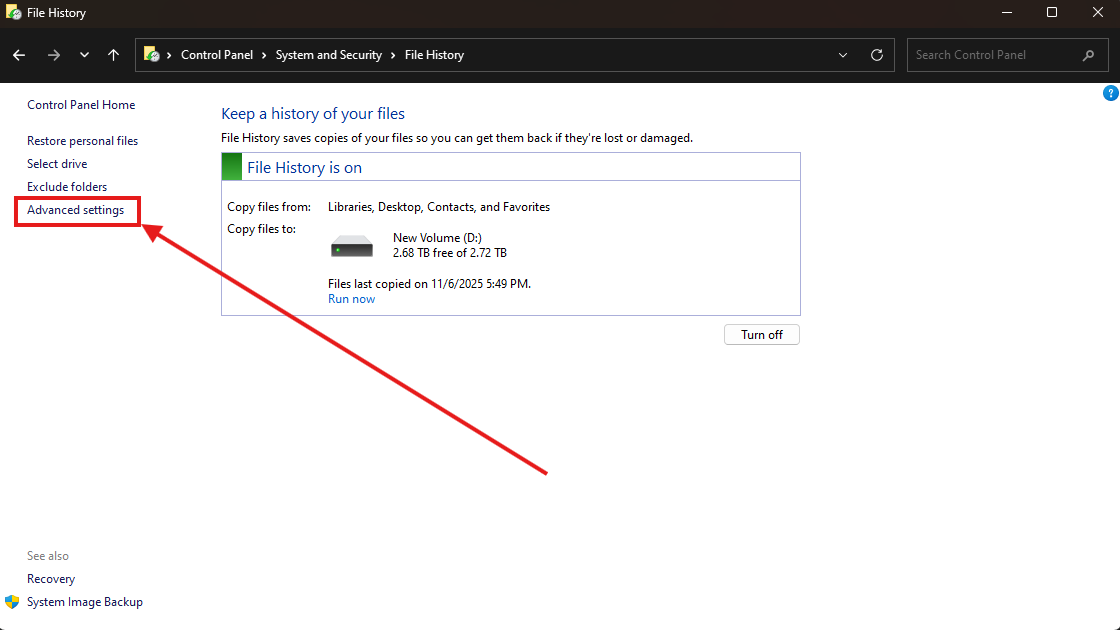Expand chevron after System and Security breadcrumb

[393, 55]
